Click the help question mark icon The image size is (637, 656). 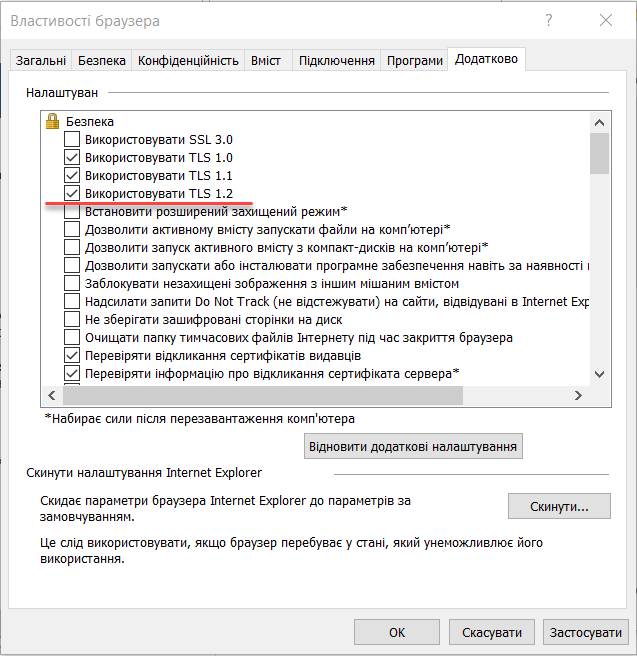[x=548, y=20]
